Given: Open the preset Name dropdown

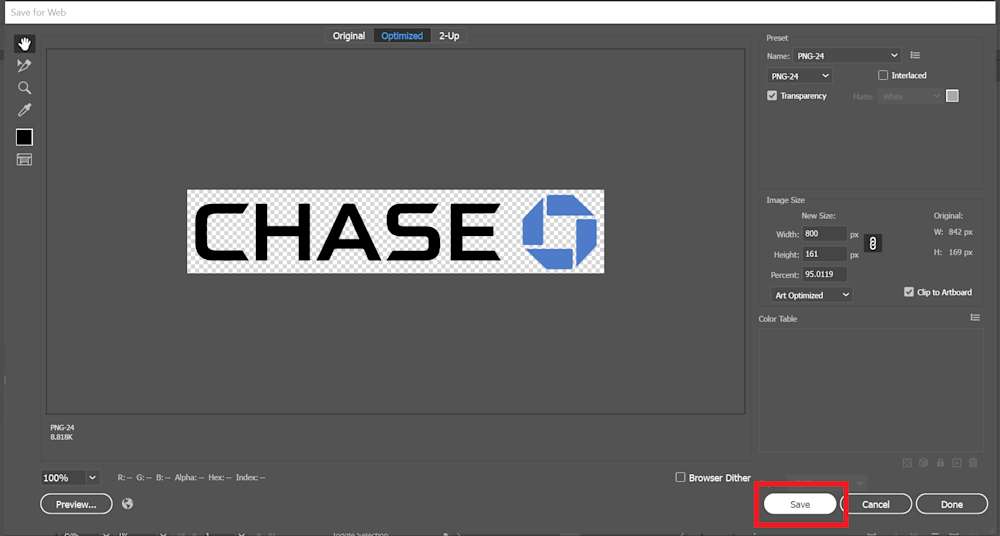Looking at the screenshot, I should 847,56.
